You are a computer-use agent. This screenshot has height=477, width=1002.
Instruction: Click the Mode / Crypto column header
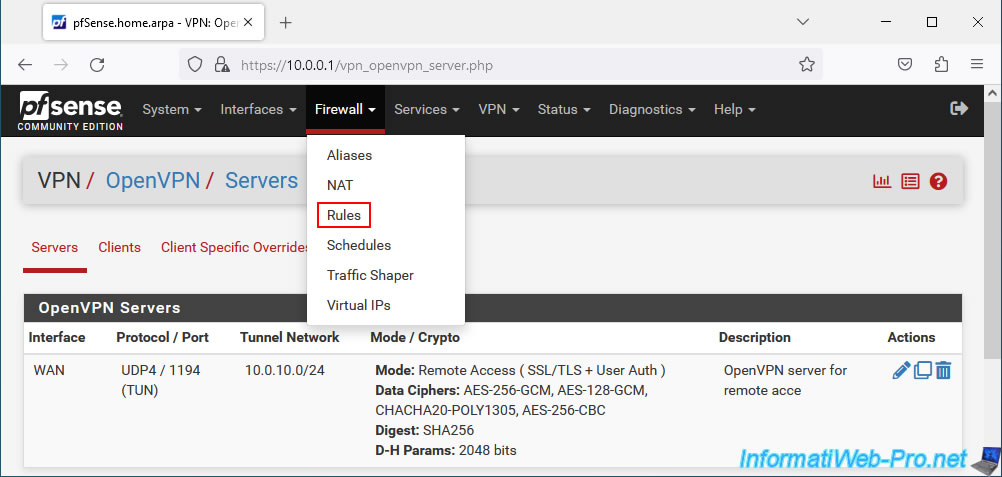tap(415, 338)
